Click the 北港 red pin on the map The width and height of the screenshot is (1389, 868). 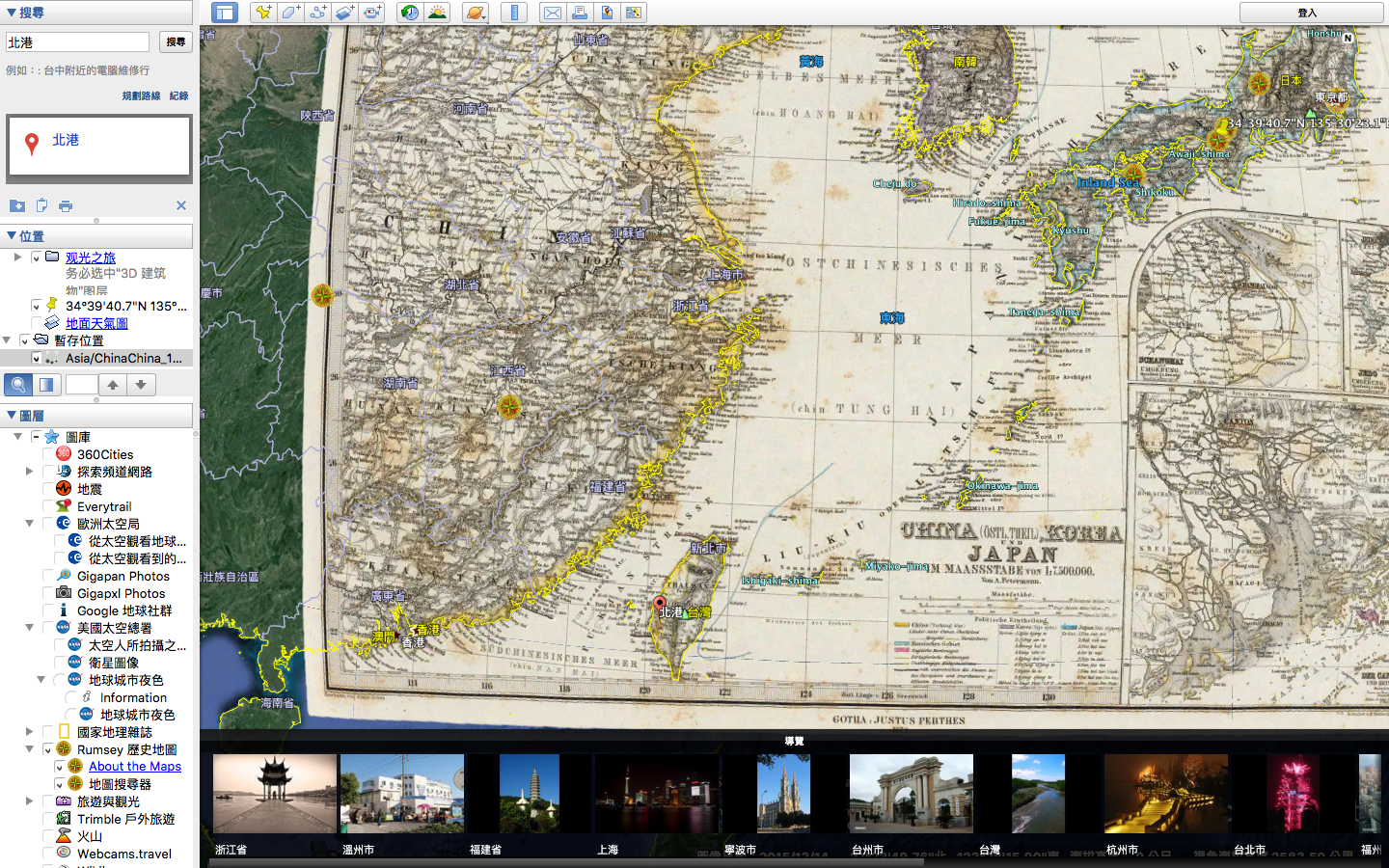coord(660,605)
